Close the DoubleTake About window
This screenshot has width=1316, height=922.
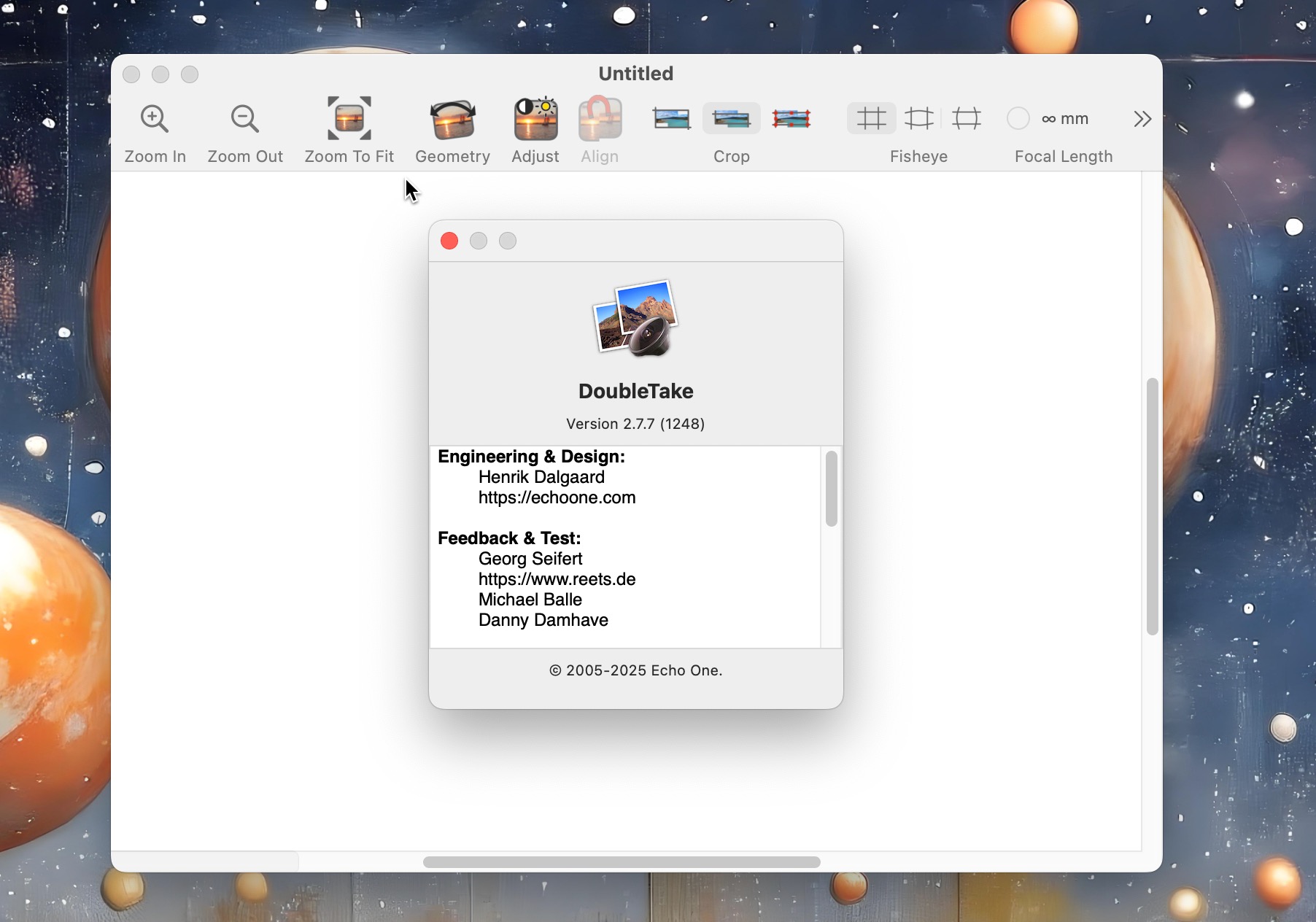click(449, 241)
